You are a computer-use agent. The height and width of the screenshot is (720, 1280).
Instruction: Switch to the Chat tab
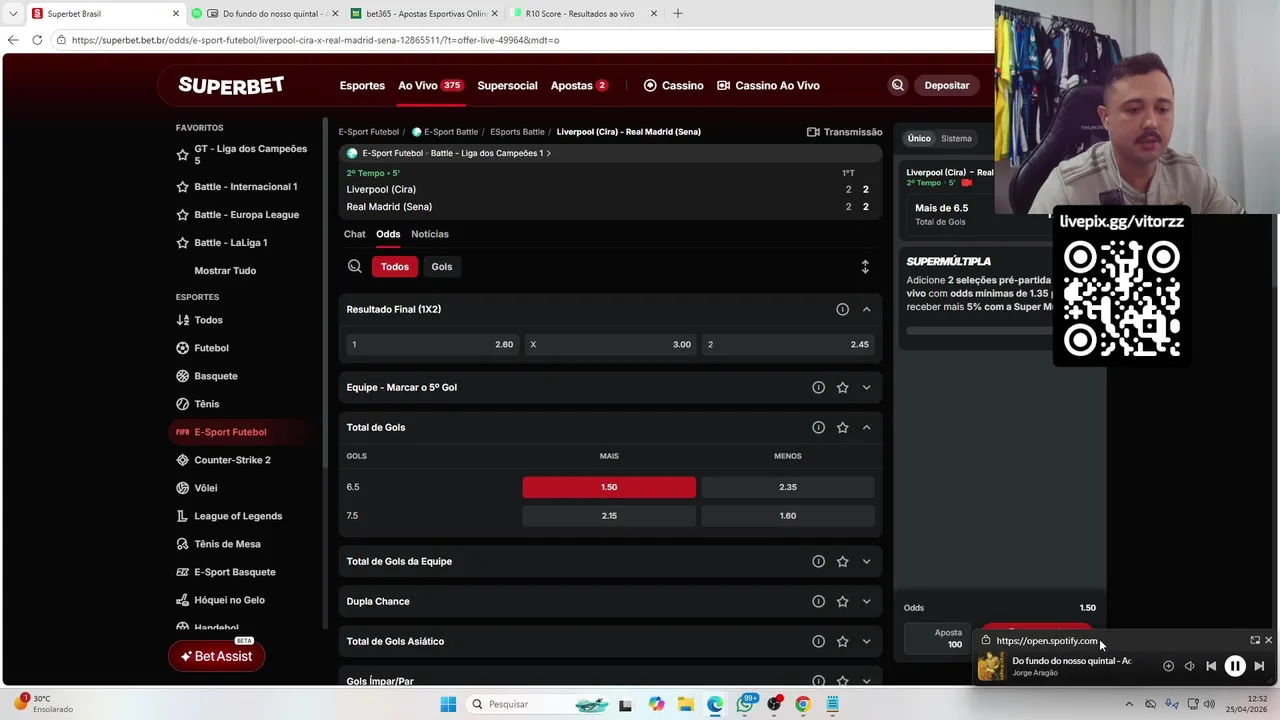click(355, 234)
